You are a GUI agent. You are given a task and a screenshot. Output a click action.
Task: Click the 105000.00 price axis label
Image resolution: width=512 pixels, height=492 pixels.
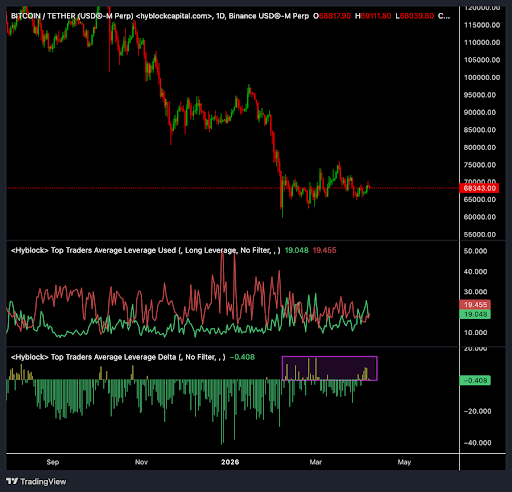[x=482, y=60]
